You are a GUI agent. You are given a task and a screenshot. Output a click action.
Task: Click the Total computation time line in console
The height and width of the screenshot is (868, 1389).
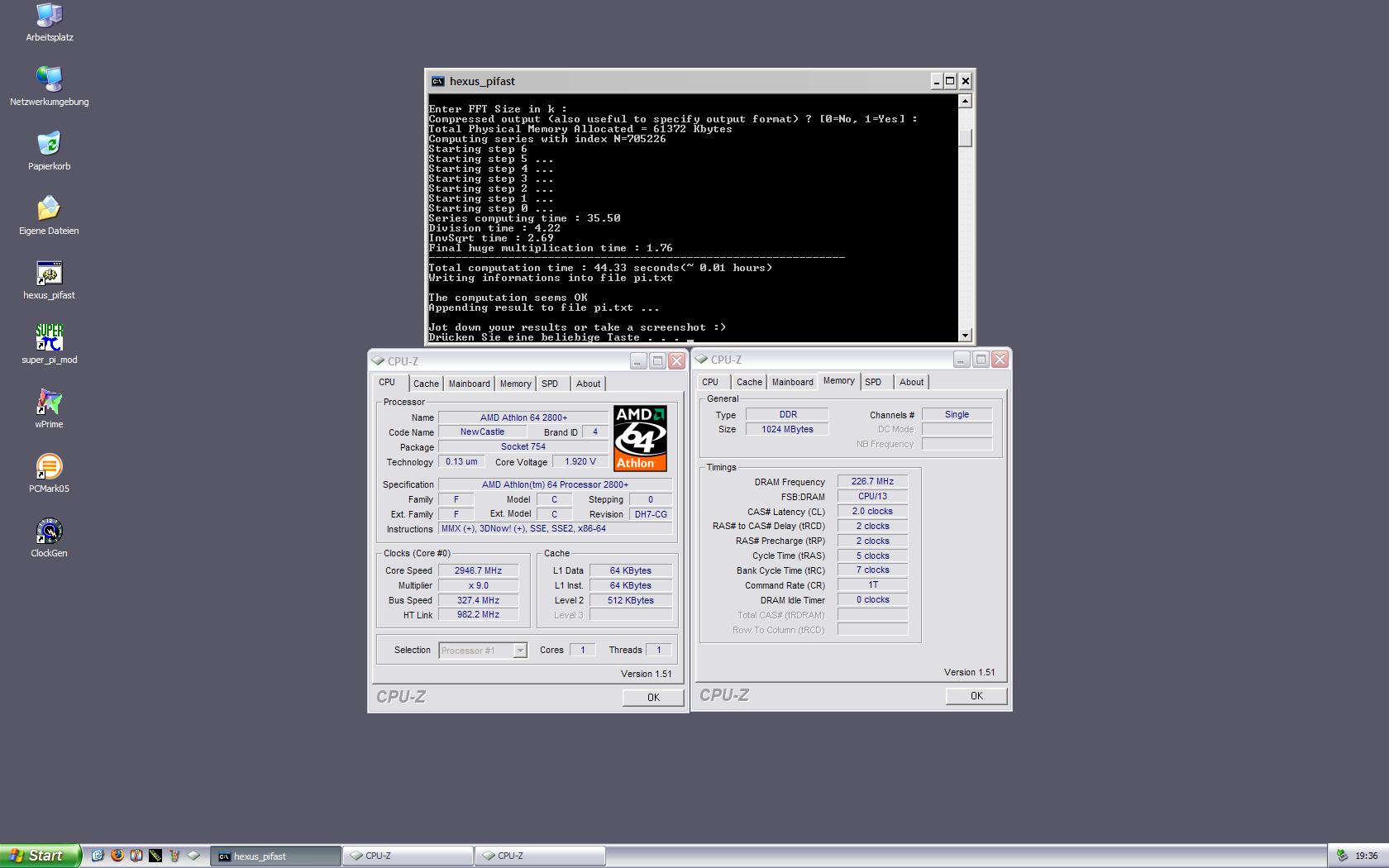(x=600, y=268)
